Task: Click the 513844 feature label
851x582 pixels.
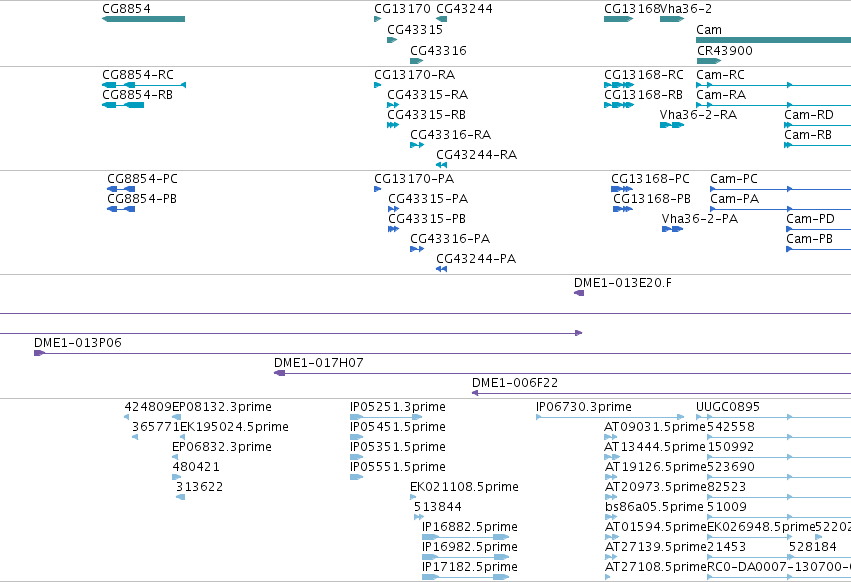Action: tap(437, 507)
